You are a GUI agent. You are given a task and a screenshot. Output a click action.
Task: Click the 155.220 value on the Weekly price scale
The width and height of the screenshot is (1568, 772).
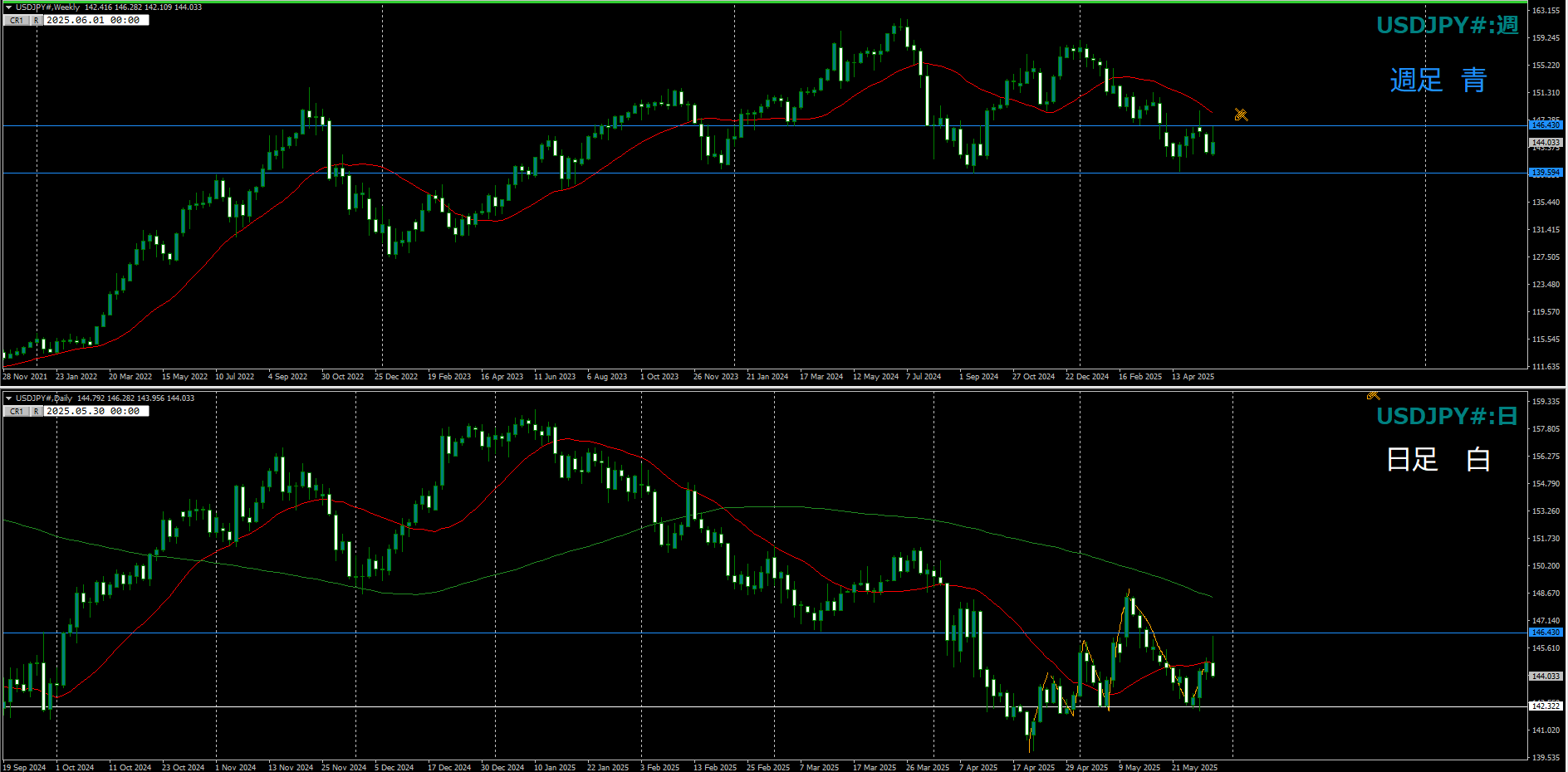tap(1546, 66)
